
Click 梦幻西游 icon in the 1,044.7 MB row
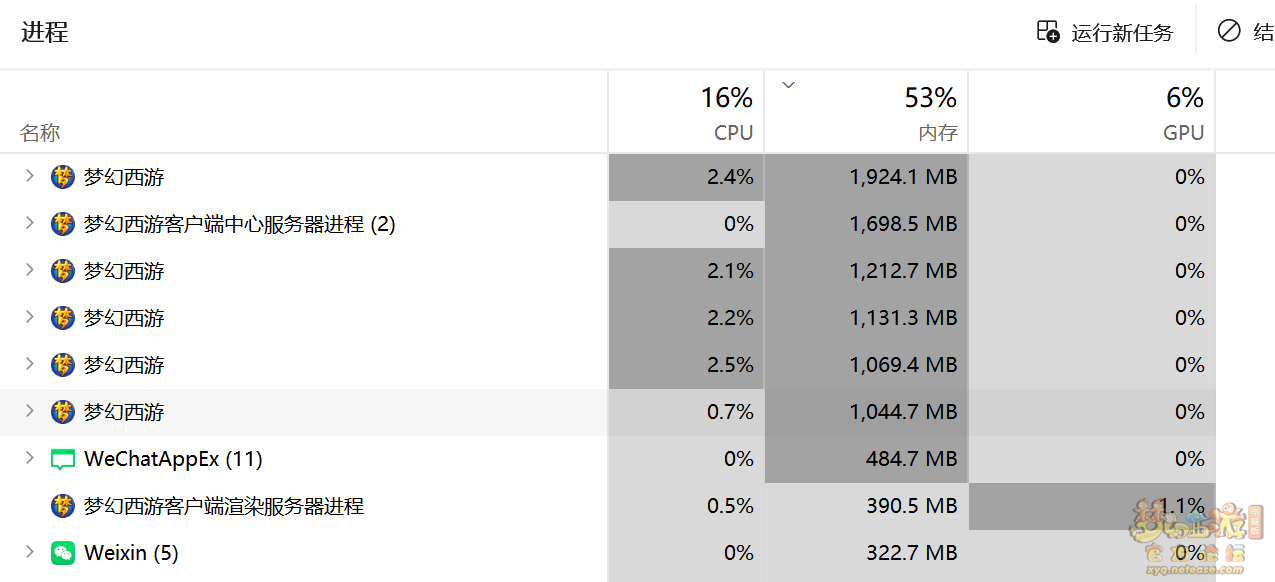pyautogui.click(x=63, y=412)
